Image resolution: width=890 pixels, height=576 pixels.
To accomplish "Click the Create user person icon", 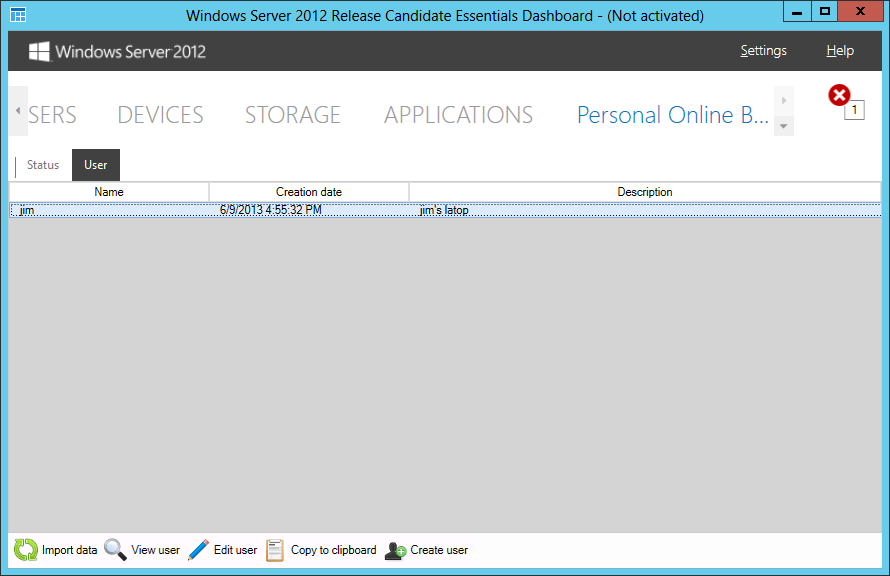I will pyautogui.click(x=395, y=550).
